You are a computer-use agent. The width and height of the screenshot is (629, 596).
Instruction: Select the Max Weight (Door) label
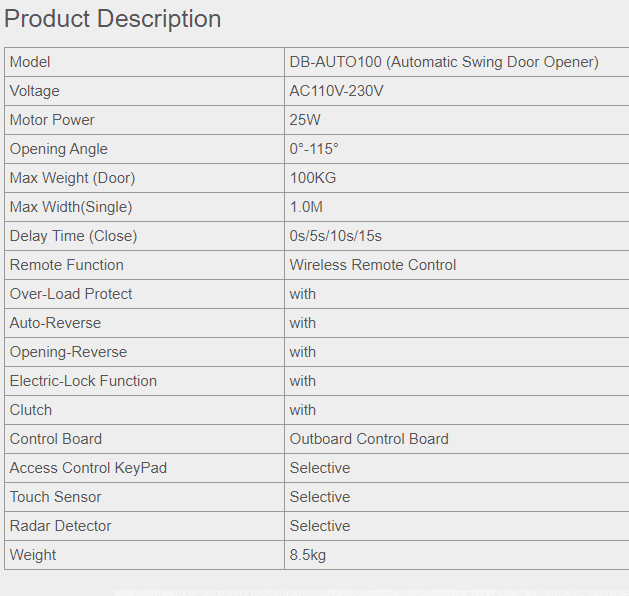coord(72,178)
